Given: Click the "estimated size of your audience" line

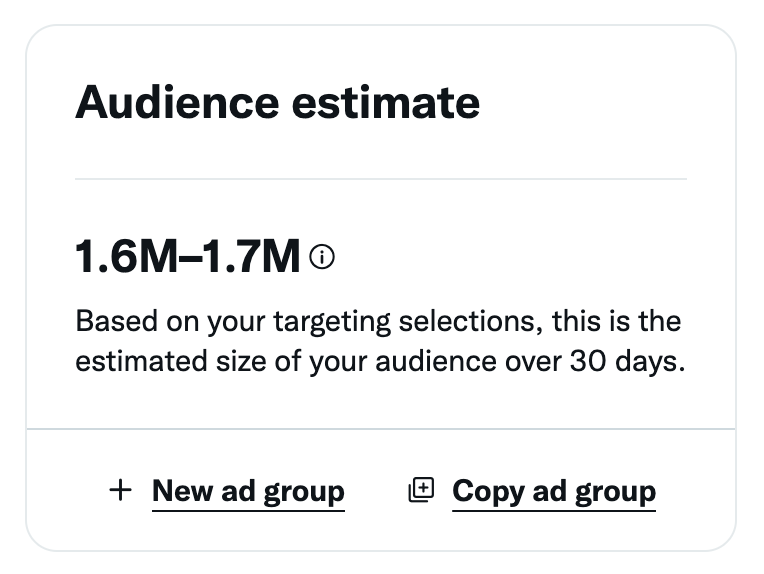Looking at the screenshot, I should pos(378,361).
